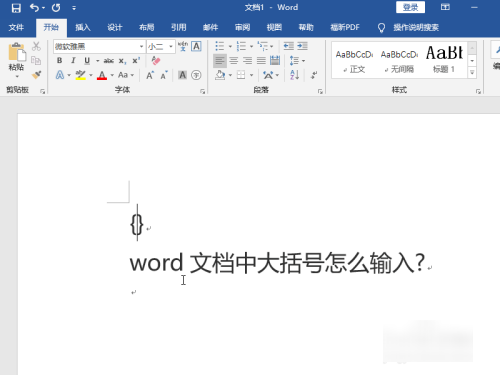Click the Sort A-Z icon
The image size is (500, 375).
pos(295,75)
